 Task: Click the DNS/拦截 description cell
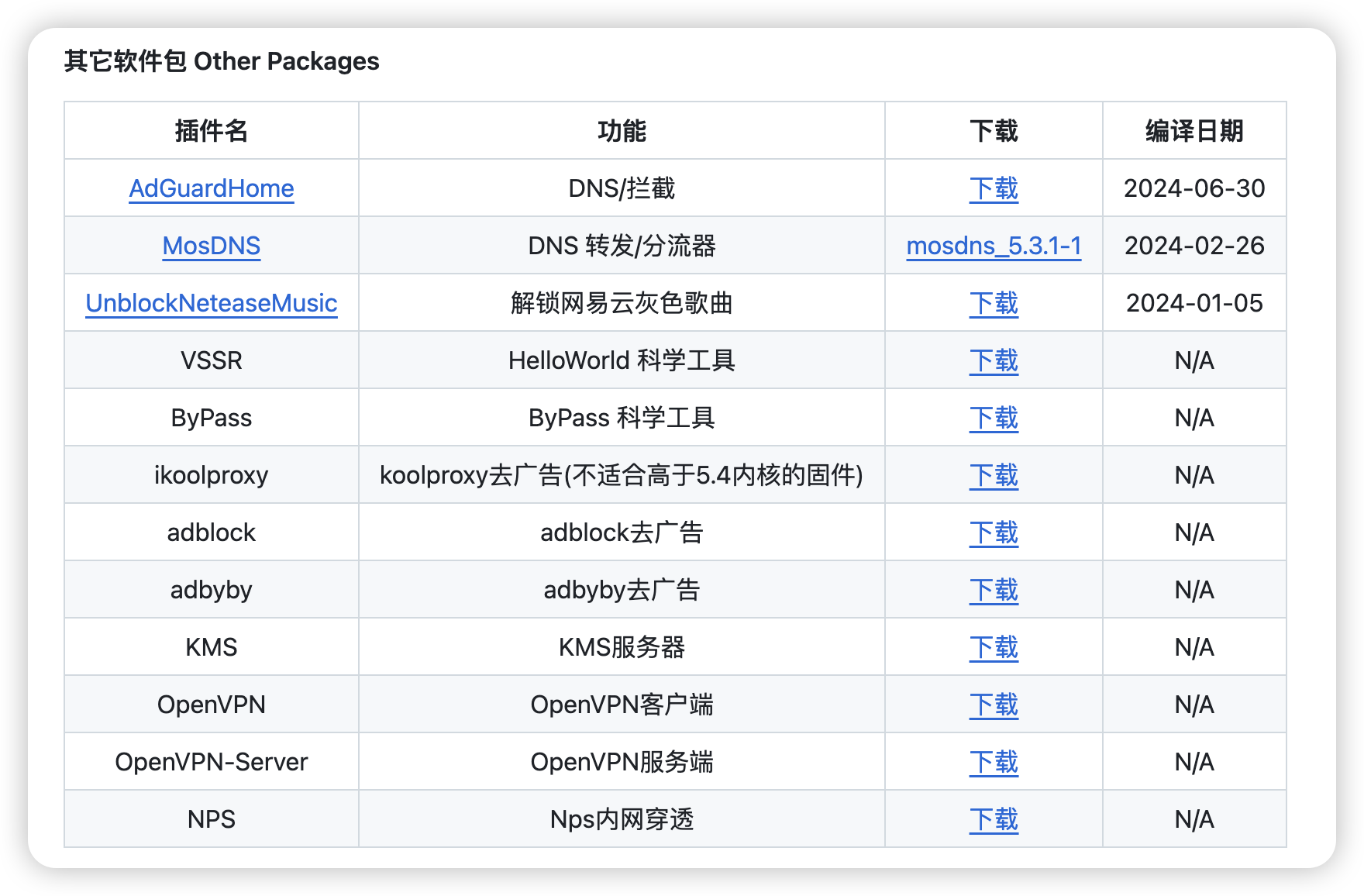coord(622,188)
